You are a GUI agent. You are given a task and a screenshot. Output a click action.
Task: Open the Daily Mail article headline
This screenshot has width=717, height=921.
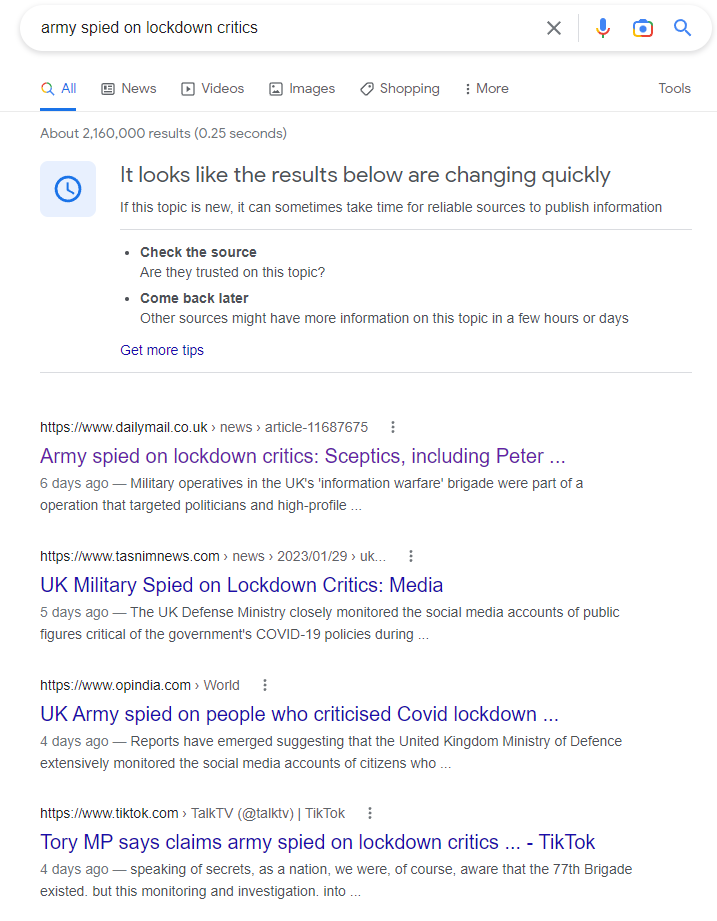[302, 456]
